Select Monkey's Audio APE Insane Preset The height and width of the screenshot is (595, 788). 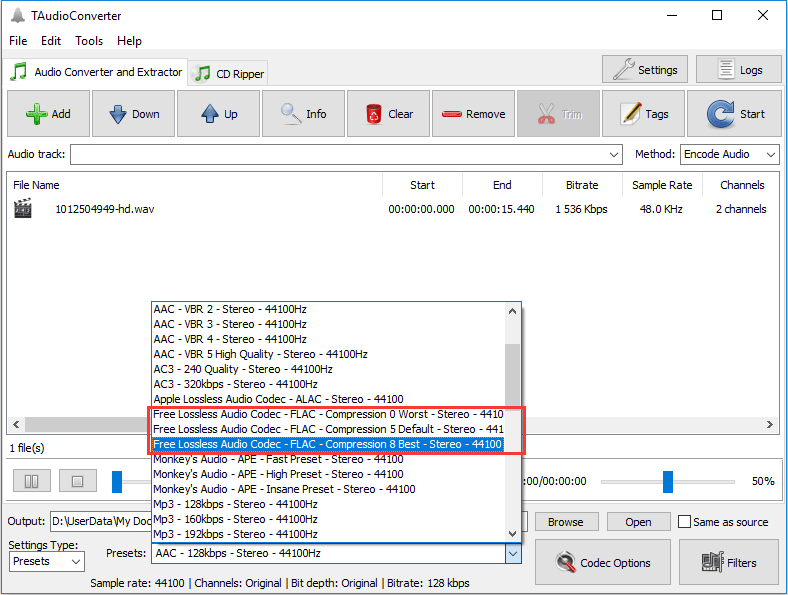click(328, 489)
